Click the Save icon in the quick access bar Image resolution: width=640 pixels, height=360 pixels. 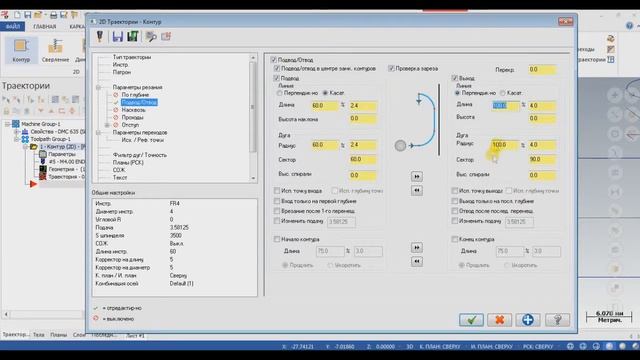tap(27, 15)
